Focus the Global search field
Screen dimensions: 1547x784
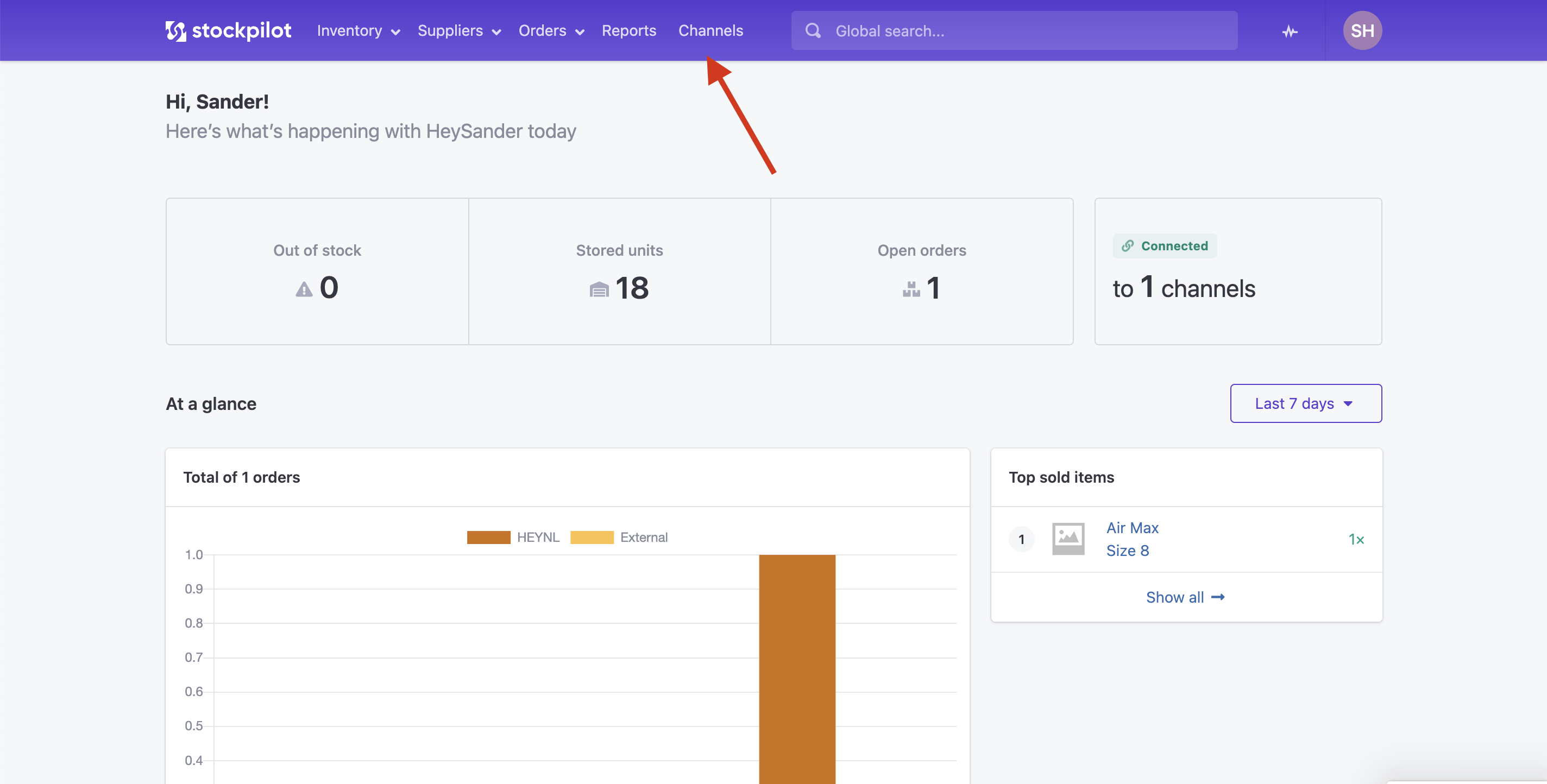[x=1014, y=30]
